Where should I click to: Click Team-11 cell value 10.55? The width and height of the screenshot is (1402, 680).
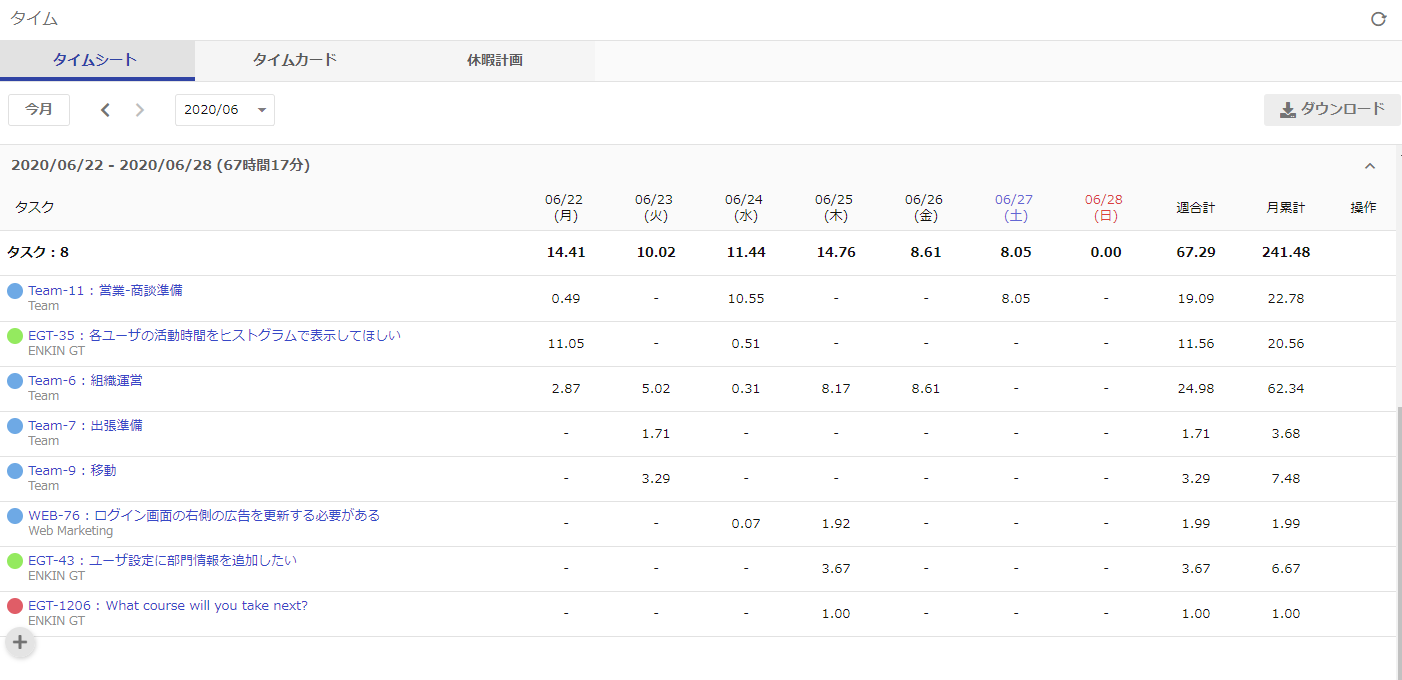coord(746,298)
